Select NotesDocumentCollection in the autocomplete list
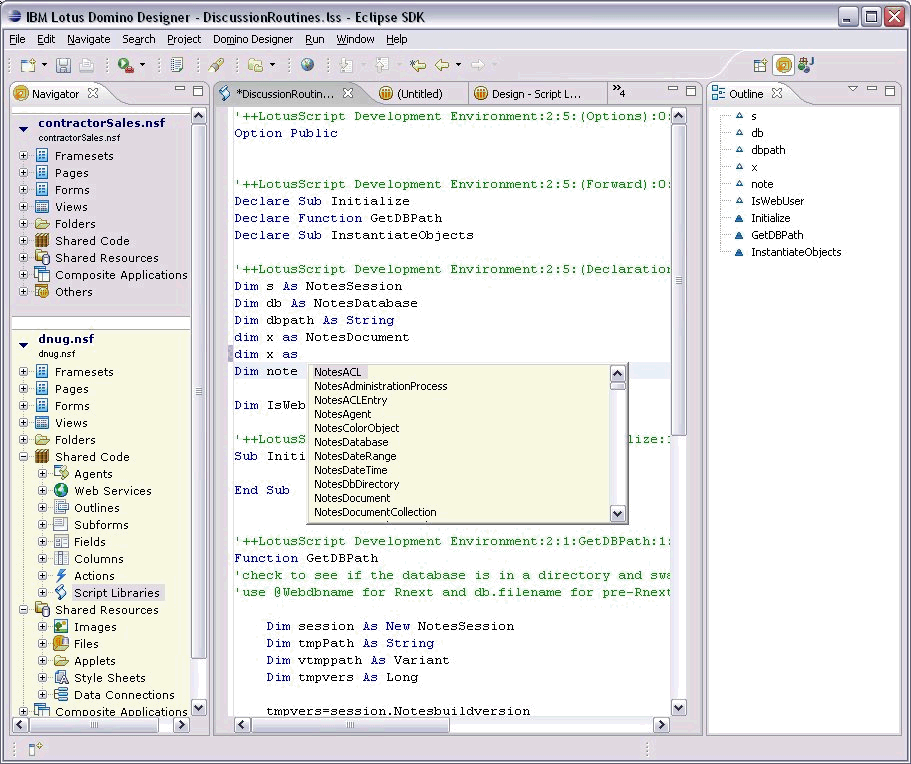 [x=375, y=512]
